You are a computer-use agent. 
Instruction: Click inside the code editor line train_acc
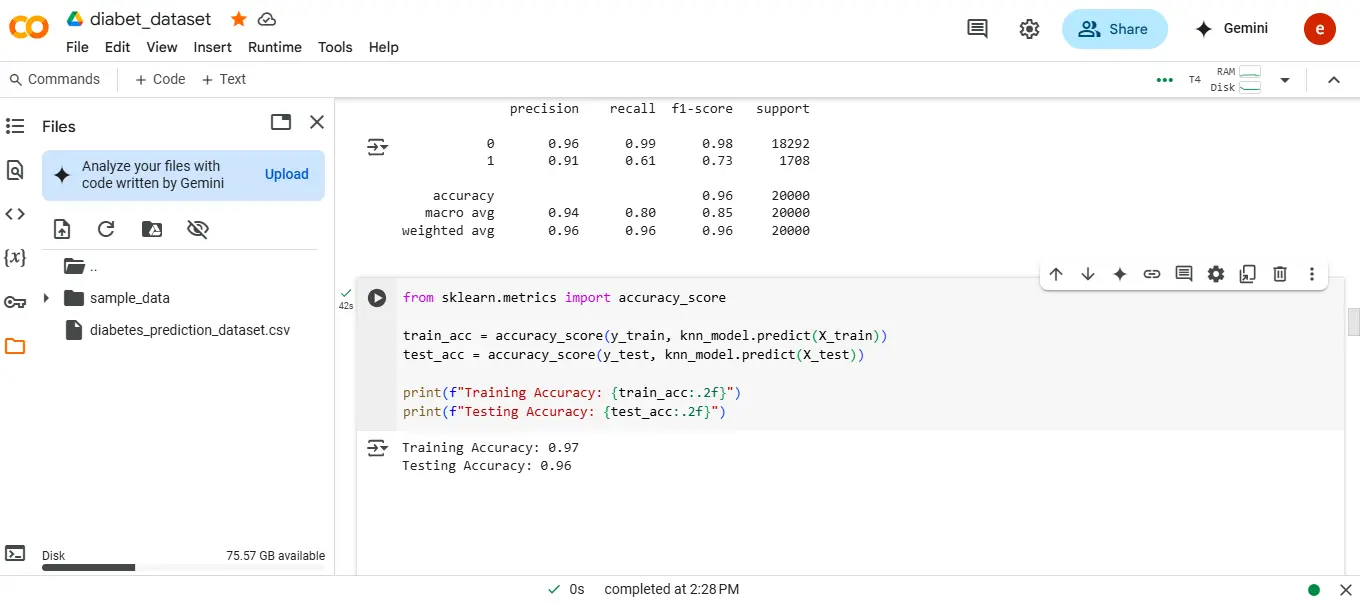[645, 336]
